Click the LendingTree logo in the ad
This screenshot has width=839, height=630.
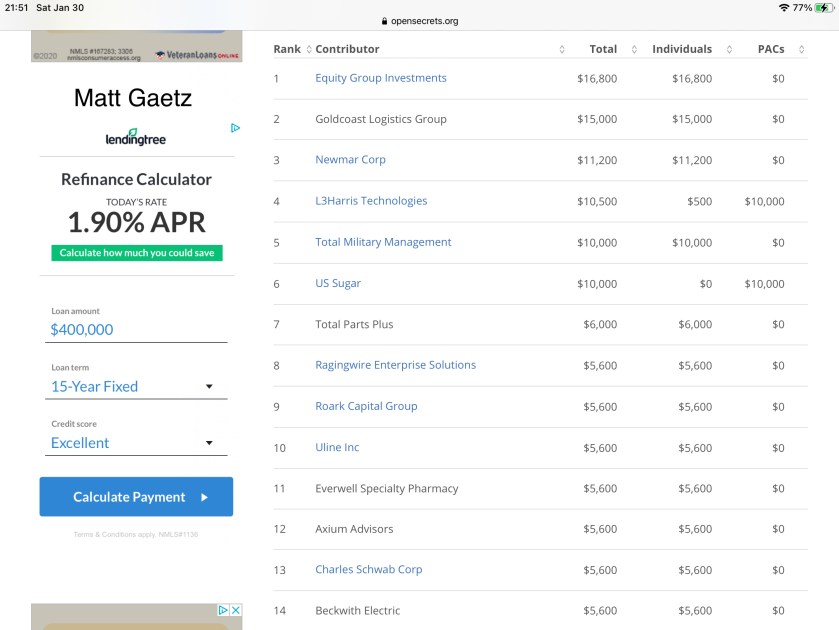click(136, 137)
